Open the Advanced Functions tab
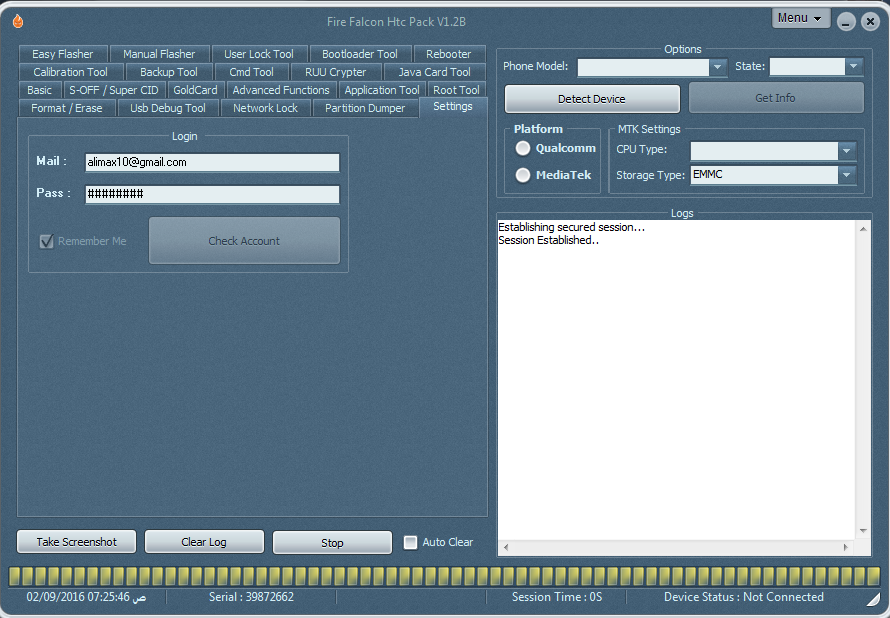890x618 pixels. (281, 90)
